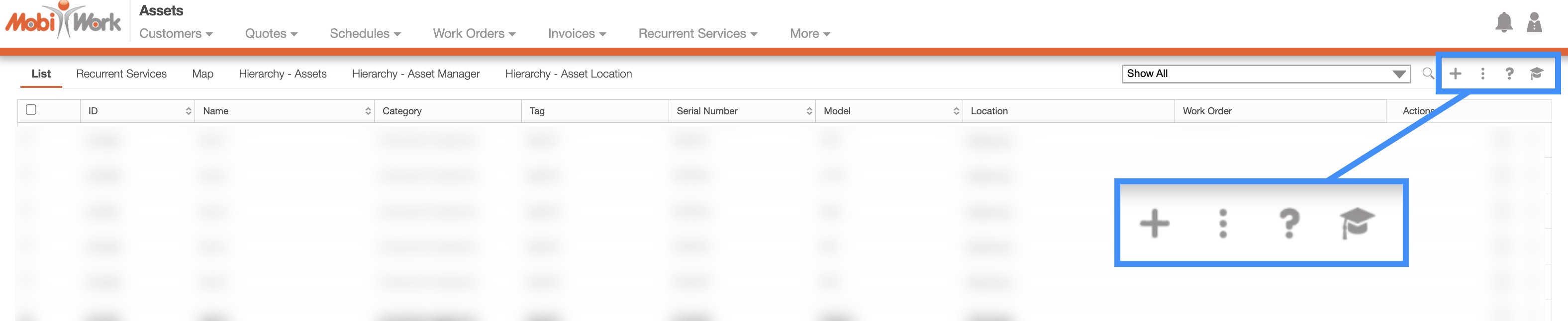Sort the table by ID column
The image size is (1568, 321).
pos(188,111)
